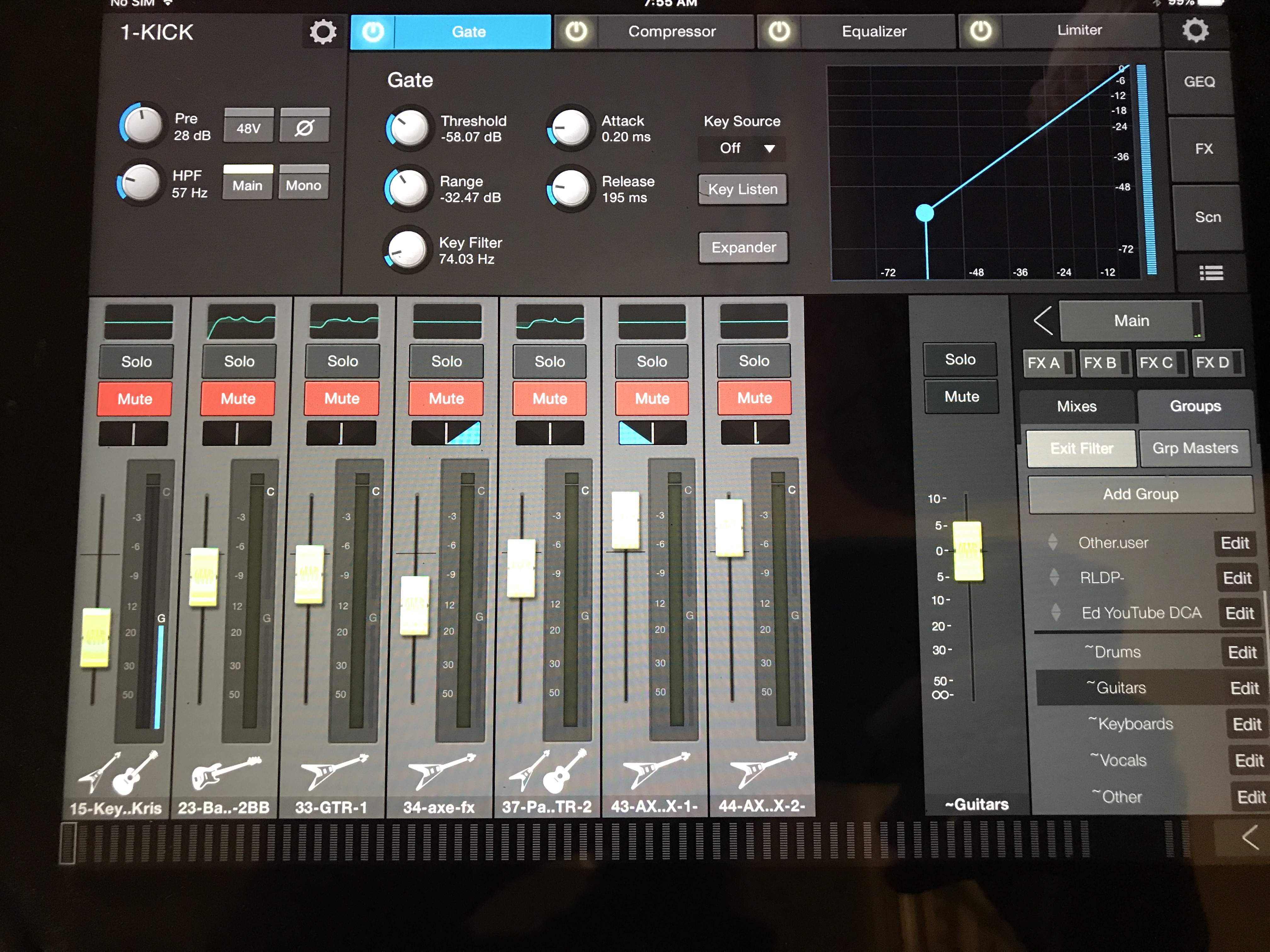Image resolution: width=1270 pixels, height=952 pixels.
Task: Solo the ~Guitars group master
Action: [x=961, y=359]
